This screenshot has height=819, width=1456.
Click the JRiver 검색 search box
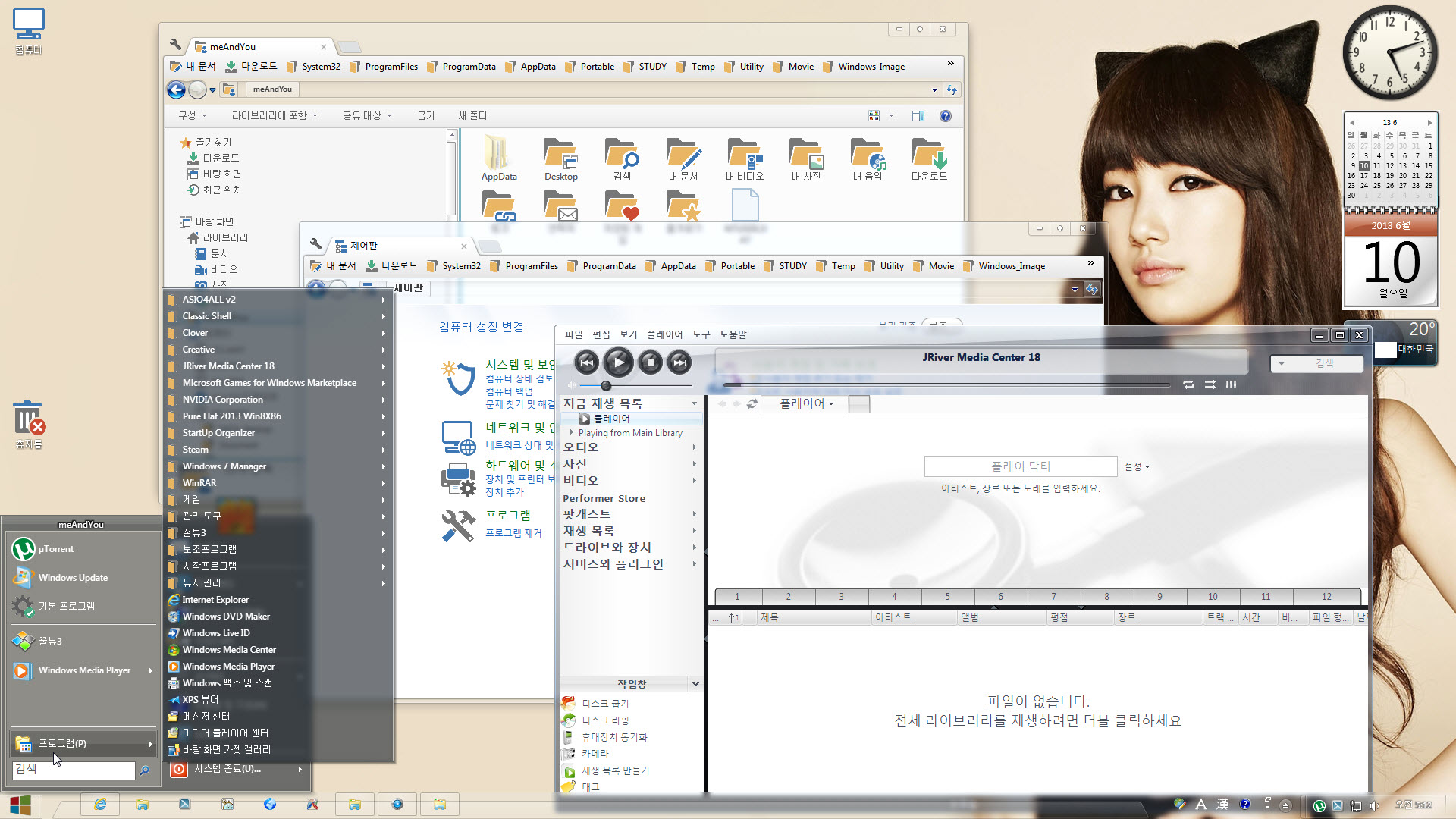pyautogui.click(x=1316, y=363)
